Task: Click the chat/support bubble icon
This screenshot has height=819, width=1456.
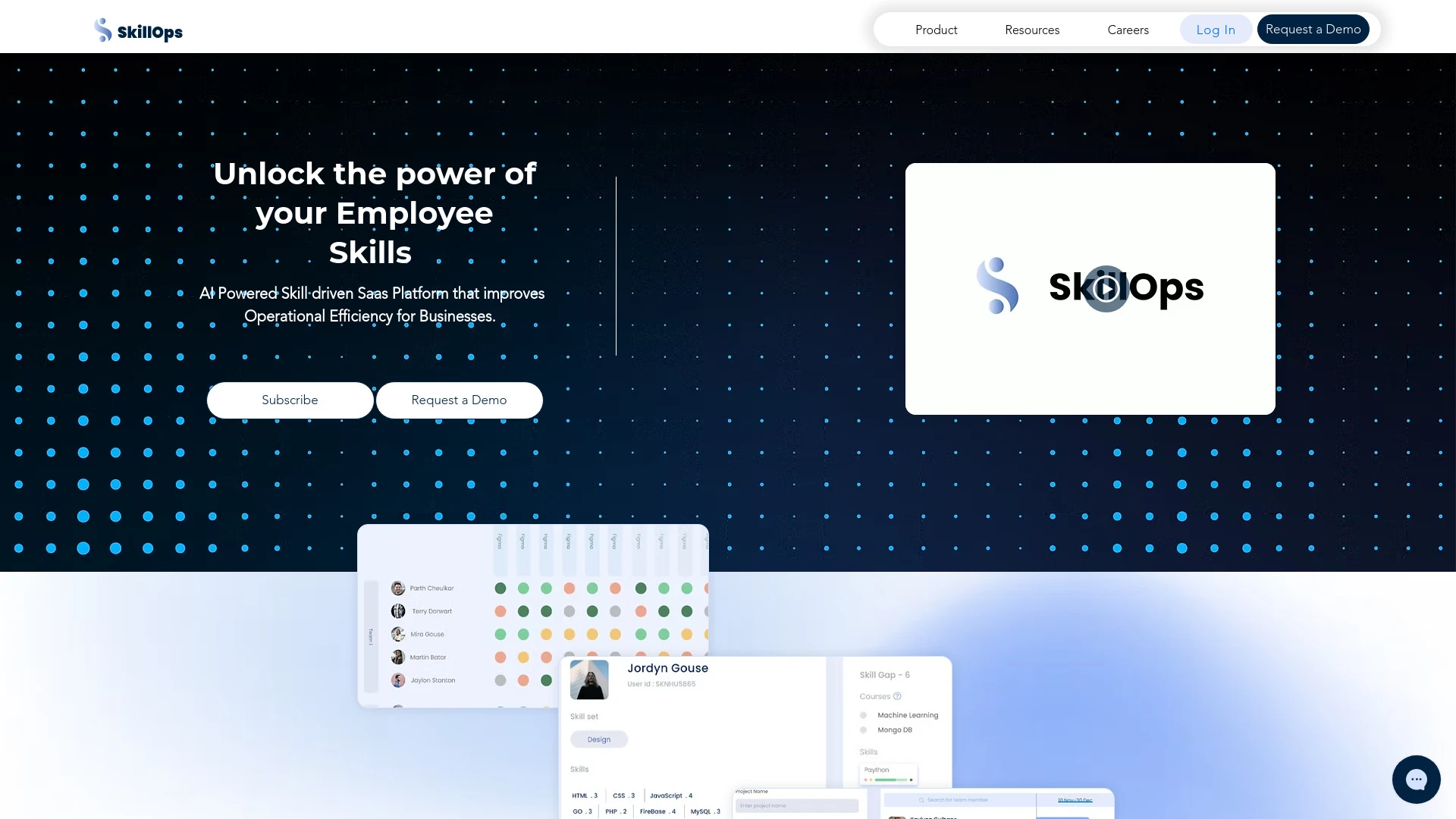Action: coord(1416,779)
